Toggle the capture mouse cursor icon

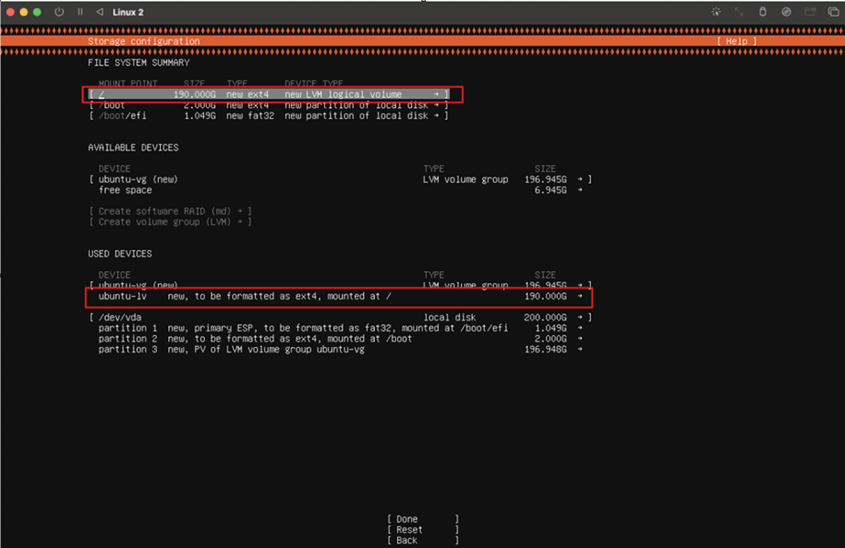(x=716, y=12)
